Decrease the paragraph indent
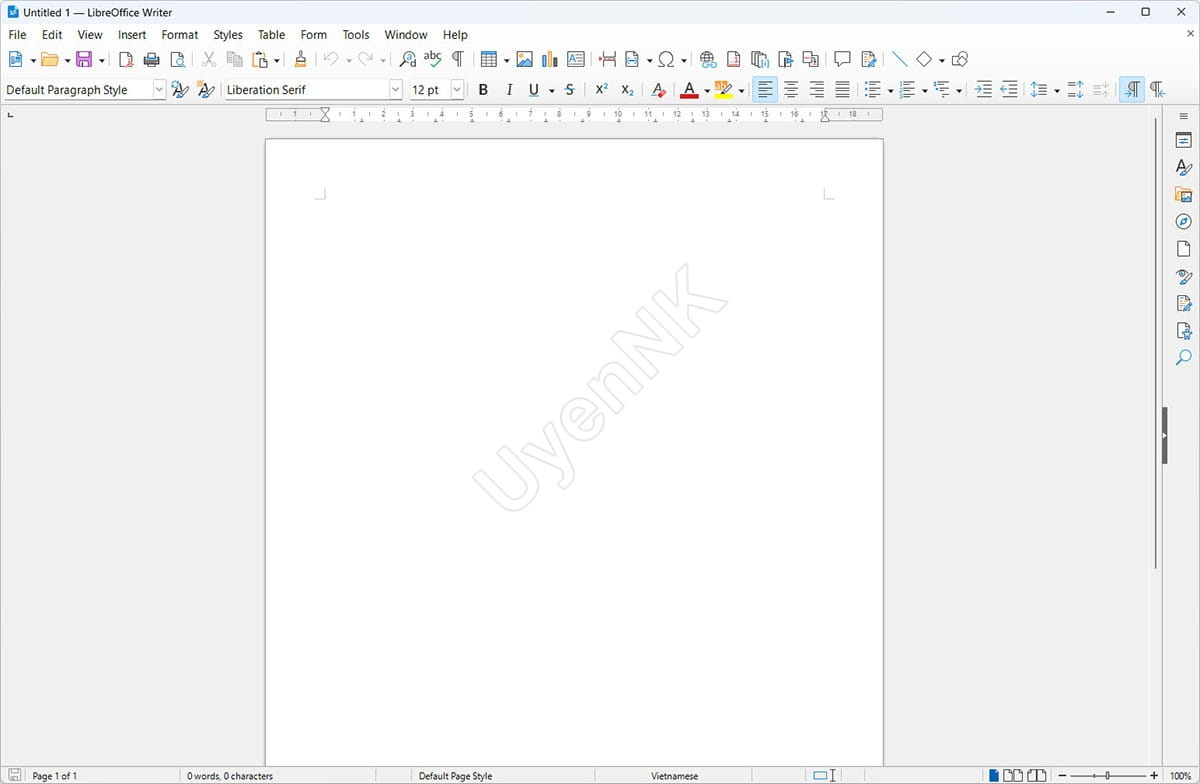Viewport: 1200px width, 784px height. (1009, 90)
